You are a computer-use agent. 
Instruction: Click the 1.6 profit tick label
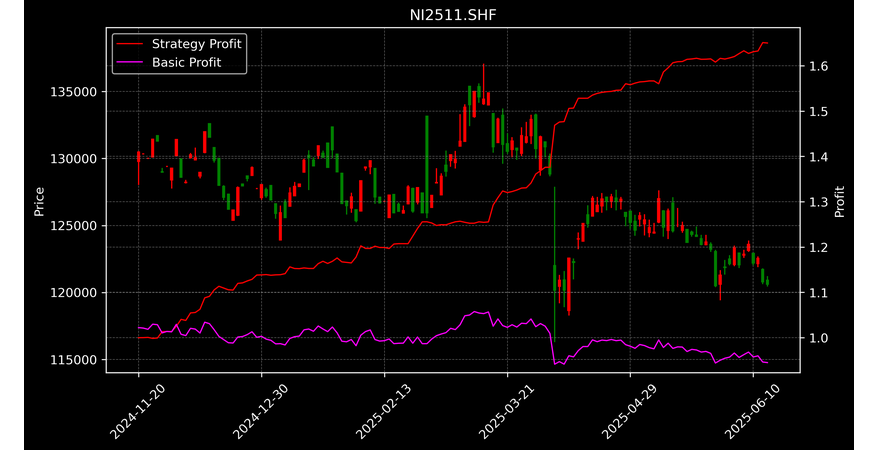point(818,67)
